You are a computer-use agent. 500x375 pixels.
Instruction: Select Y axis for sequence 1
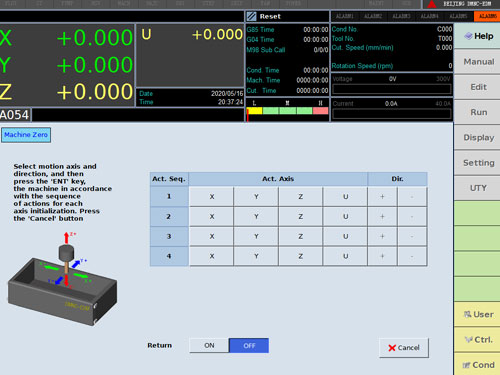pos(256,197)
